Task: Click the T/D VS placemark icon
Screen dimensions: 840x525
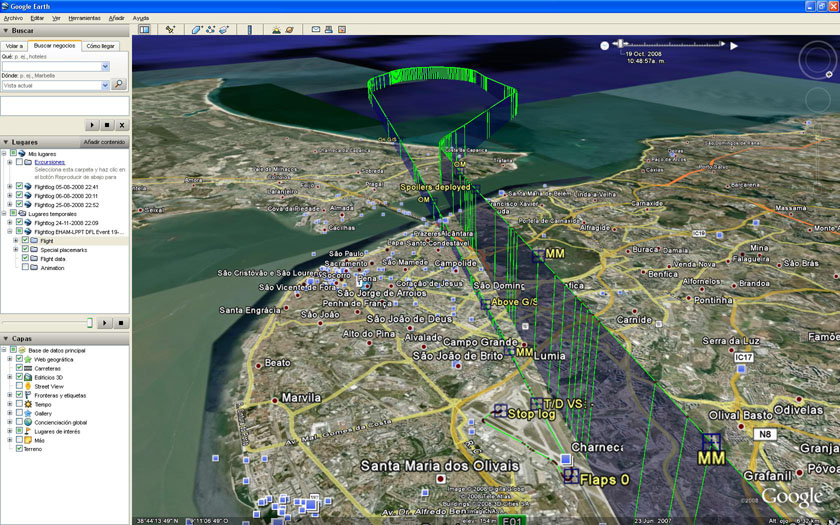Action: click(536, 403)
